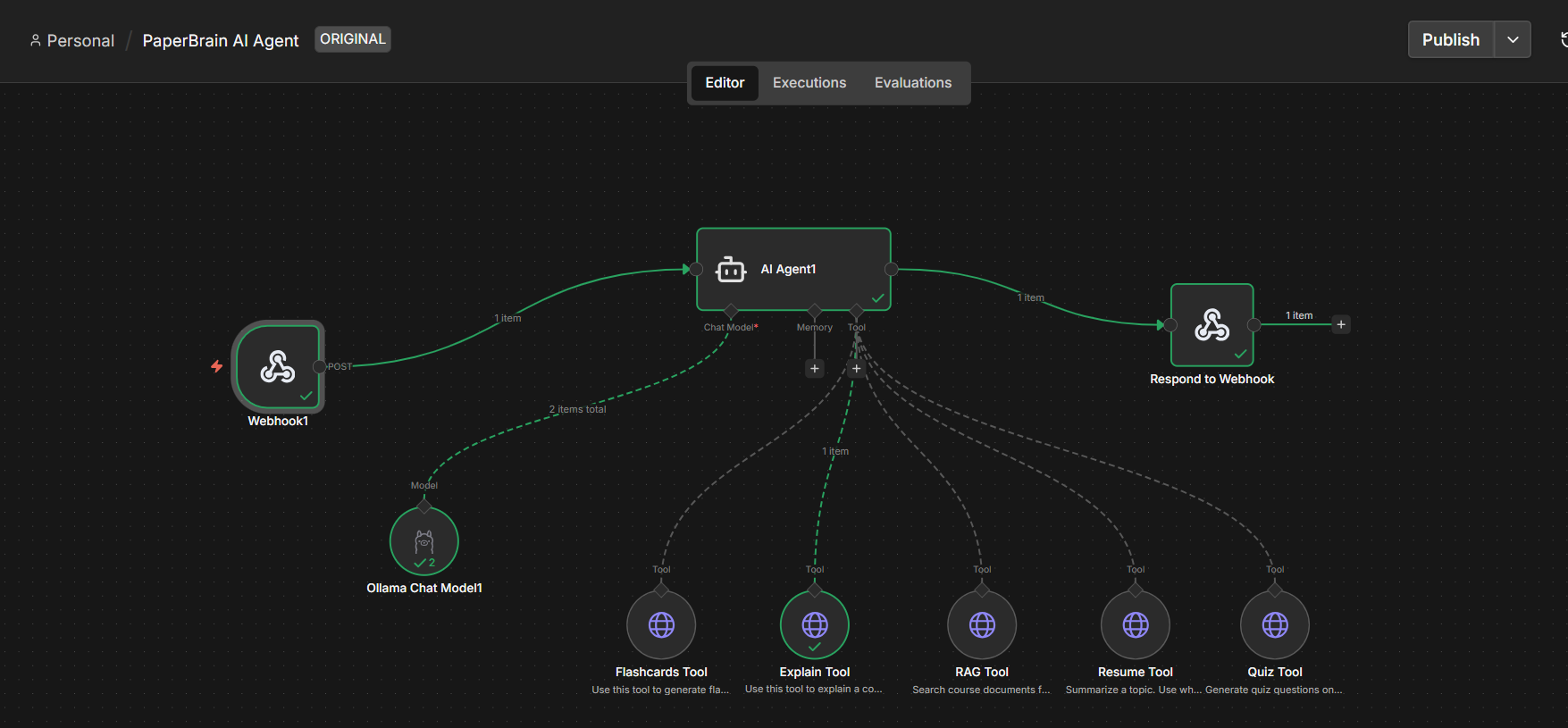This screenshot has width=1568, height=728.
Task: Click the red lightning trigger icon beside Webhook1
Action: pyautogui.click(x=217, y=366)
